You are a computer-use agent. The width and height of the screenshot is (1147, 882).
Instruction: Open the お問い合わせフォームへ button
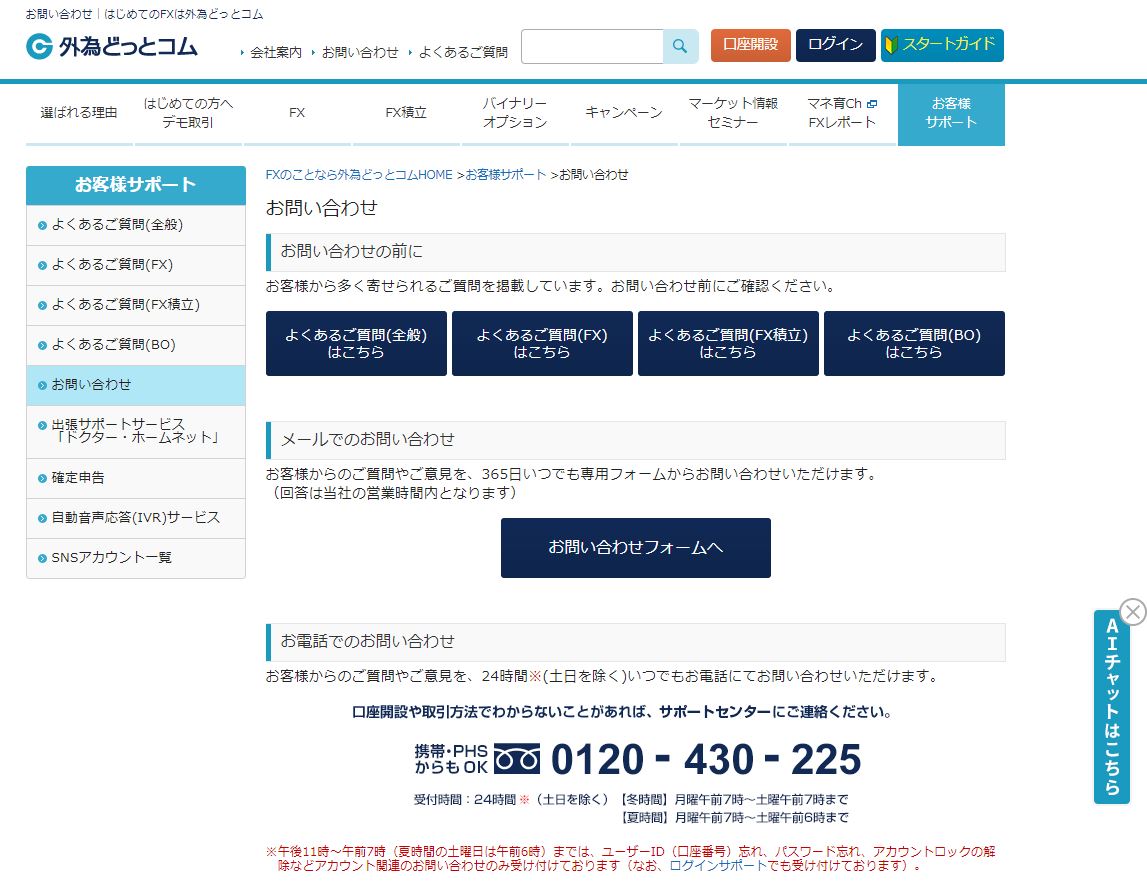click(x=636, y=548)
